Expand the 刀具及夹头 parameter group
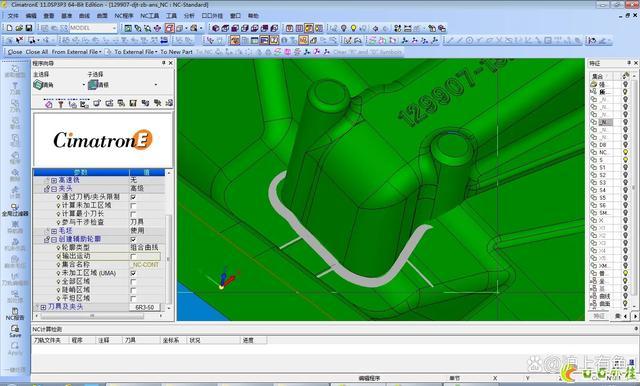Image resolution: width=640 pixels, height=386 pixels. point(43,307)
